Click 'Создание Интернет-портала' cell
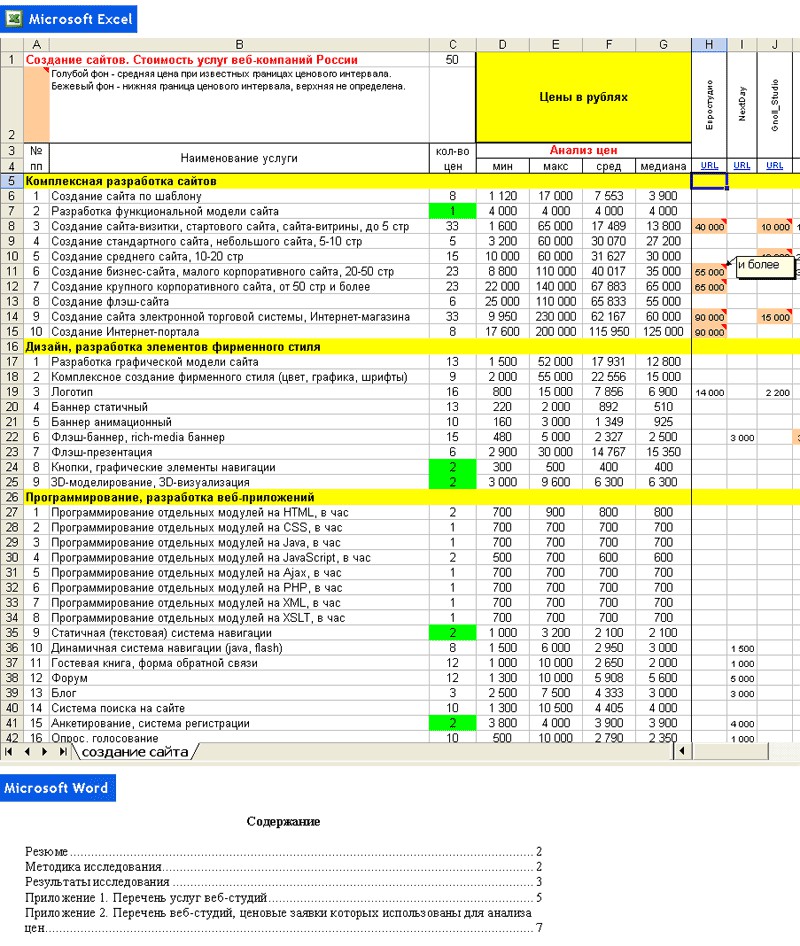This screenshot has height=946, width=800. (x=239, y=332)
